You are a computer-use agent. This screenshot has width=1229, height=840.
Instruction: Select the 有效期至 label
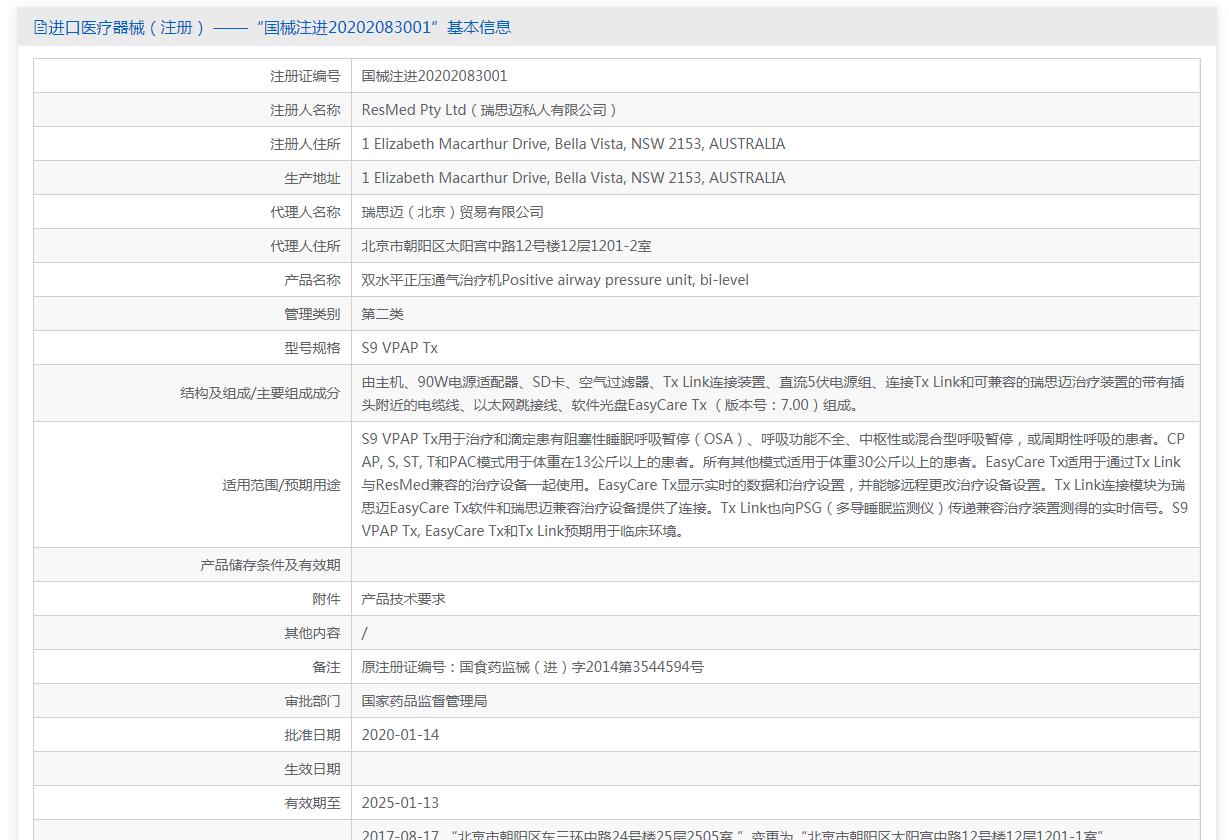(312, 803)
